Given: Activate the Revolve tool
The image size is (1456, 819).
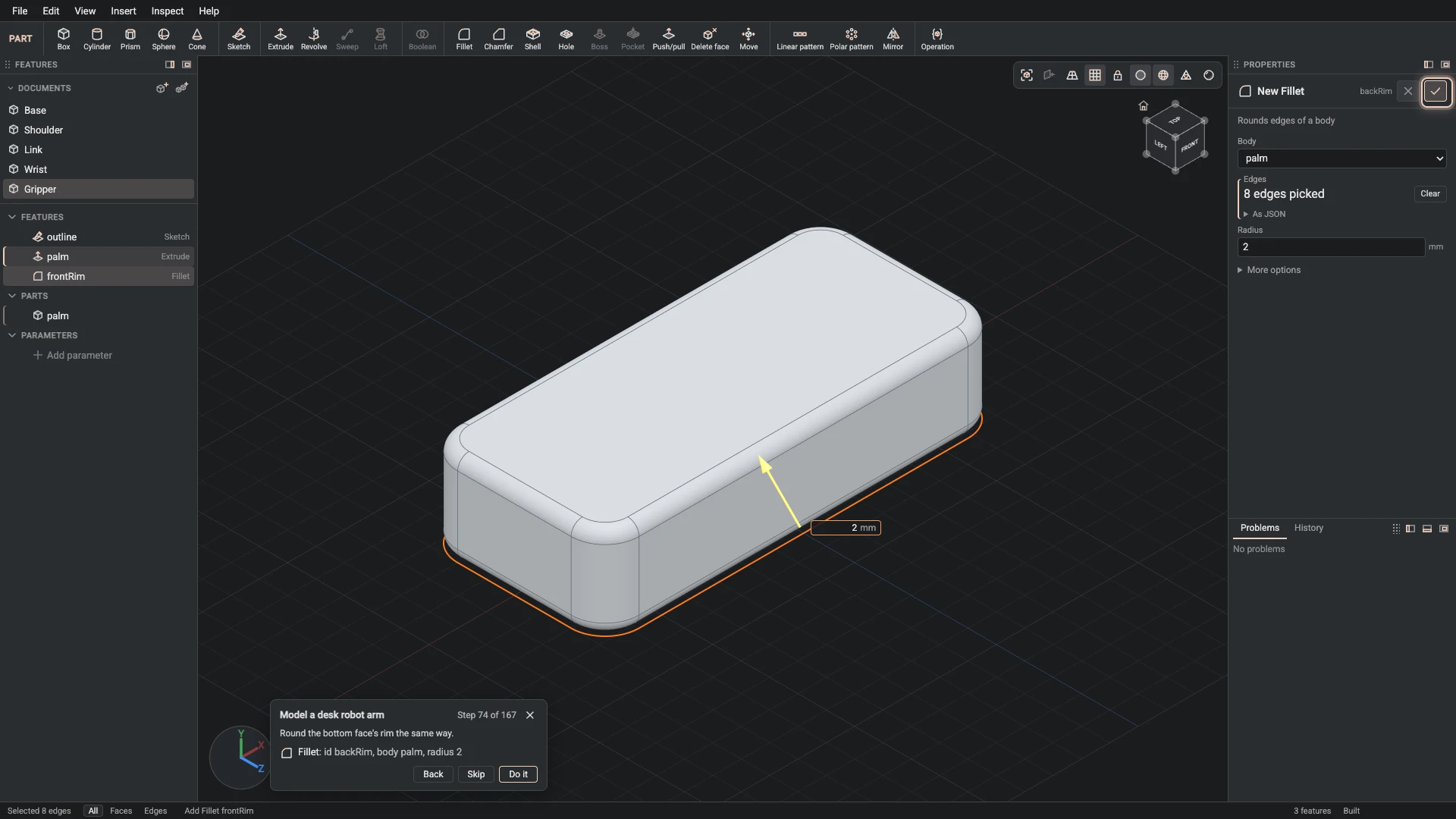Looking at the screenshot, I should click(314, 39).
